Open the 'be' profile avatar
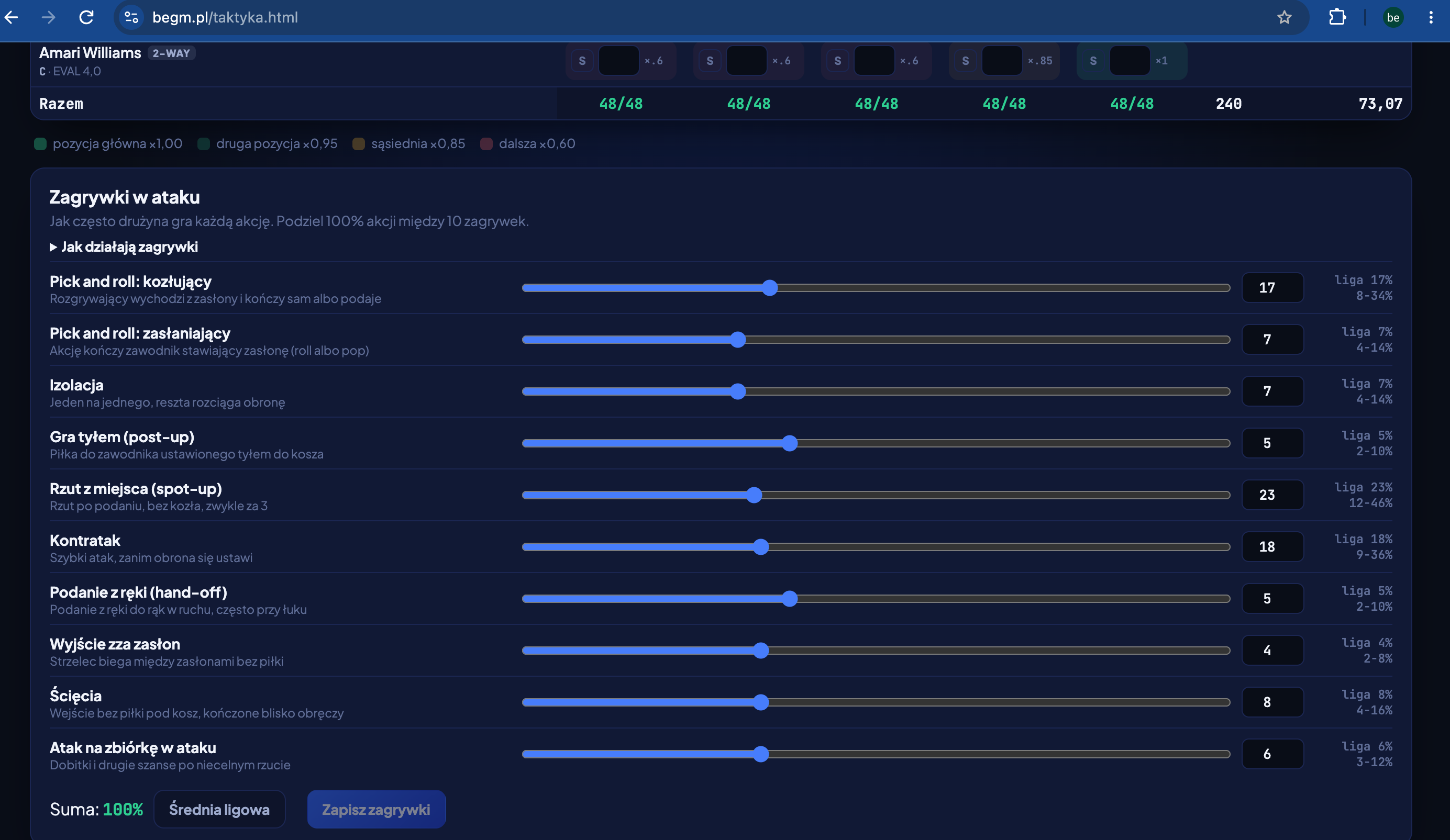Screen dimensions: 1450x840 (x=1393, y=17)
